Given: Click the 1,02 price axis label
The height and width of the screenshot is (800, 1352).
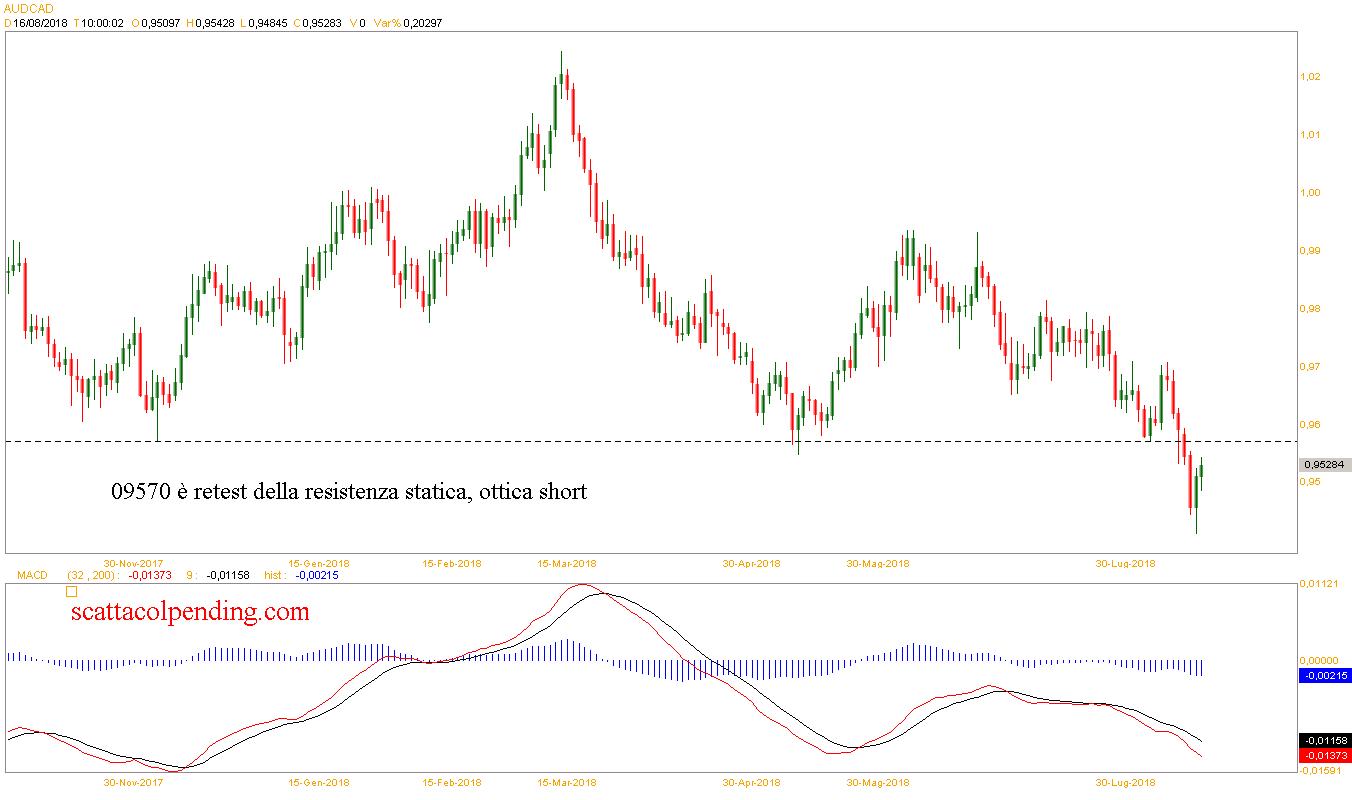Looking at the screenshot, I should click(x=1311, y=77).
